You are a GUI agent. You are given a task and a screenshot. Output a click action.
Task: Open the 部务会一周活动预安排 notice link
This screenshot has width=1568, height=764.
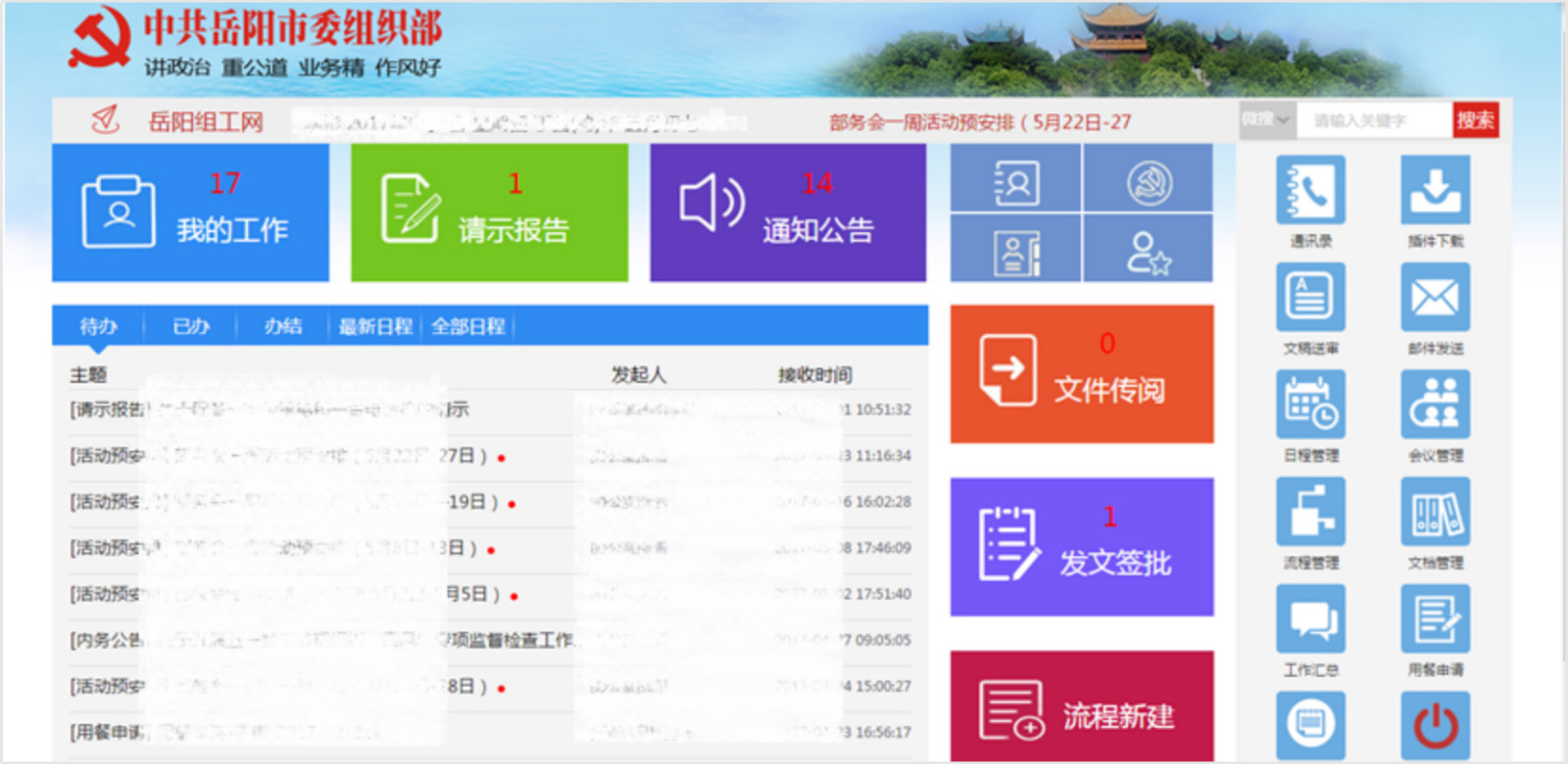pos(980,122)
